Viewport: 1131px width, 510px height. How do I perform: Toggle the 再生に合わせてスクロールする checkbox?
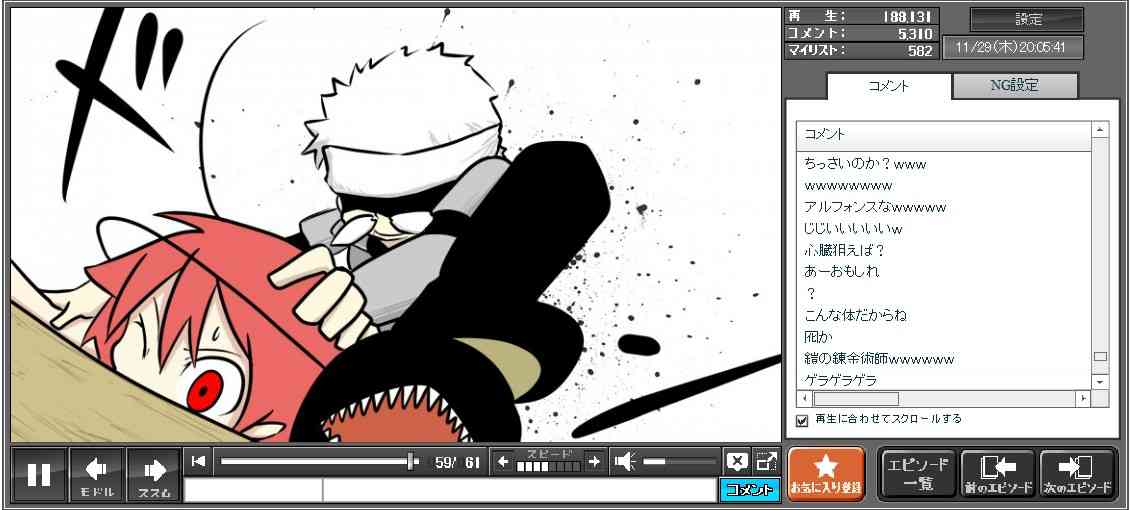pos(802,420)
